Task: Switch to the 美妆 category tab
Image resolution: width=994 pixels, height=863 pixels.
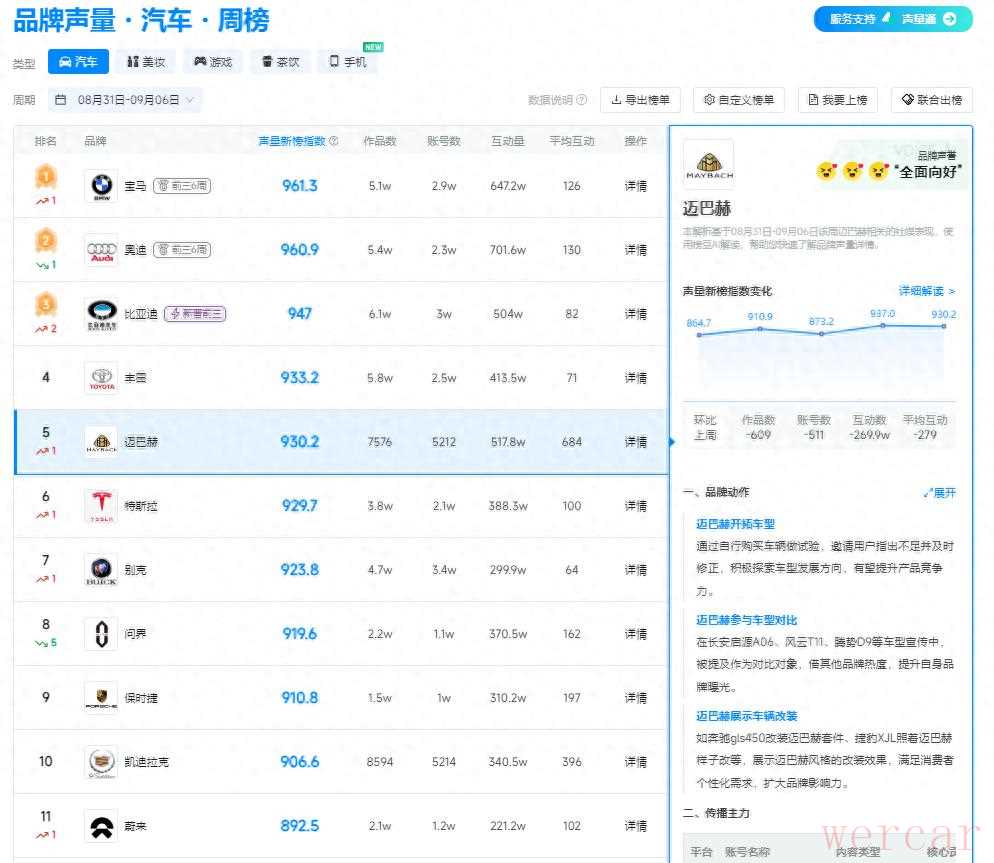Action: point(146,62)
